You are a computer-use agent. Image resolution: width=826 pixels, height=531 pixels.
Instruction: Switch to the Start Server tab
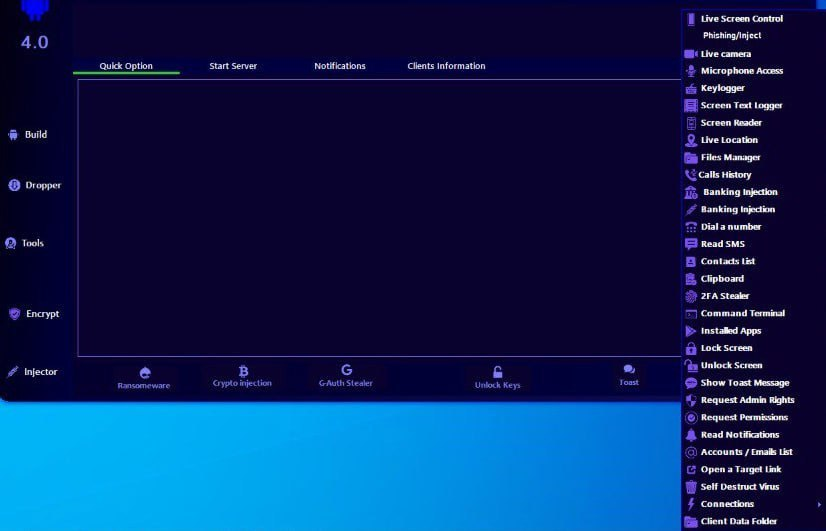(x=233, y=66)
